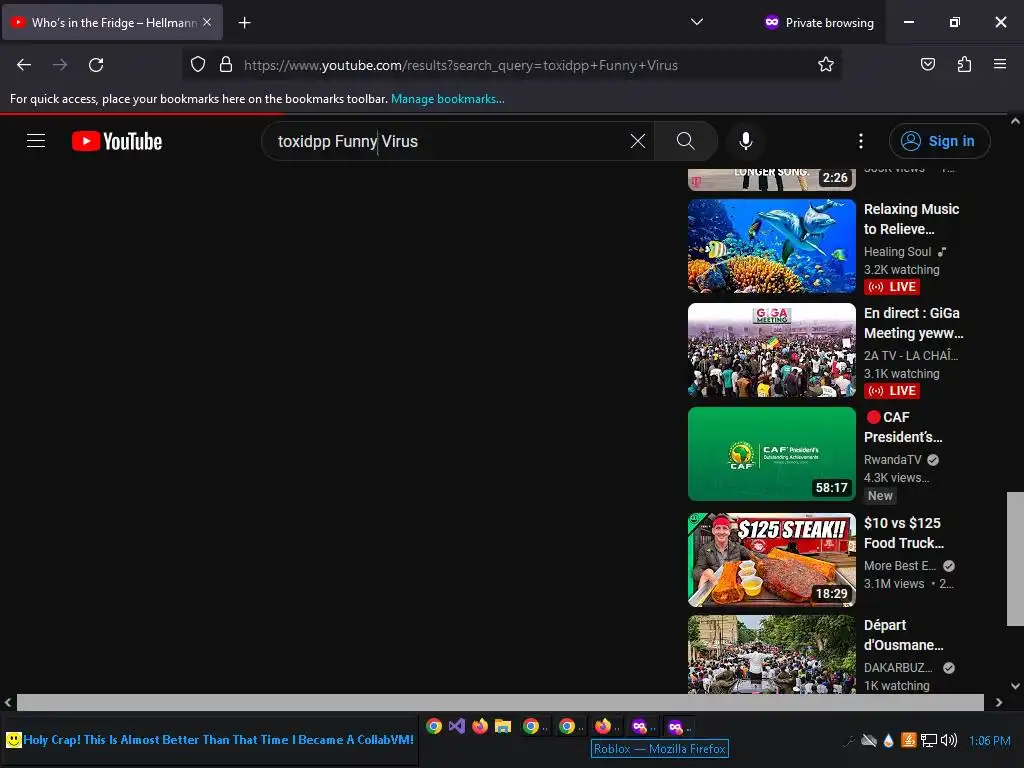
Task: Open the water droplet tray icon
Action: (x=888, y=740)
